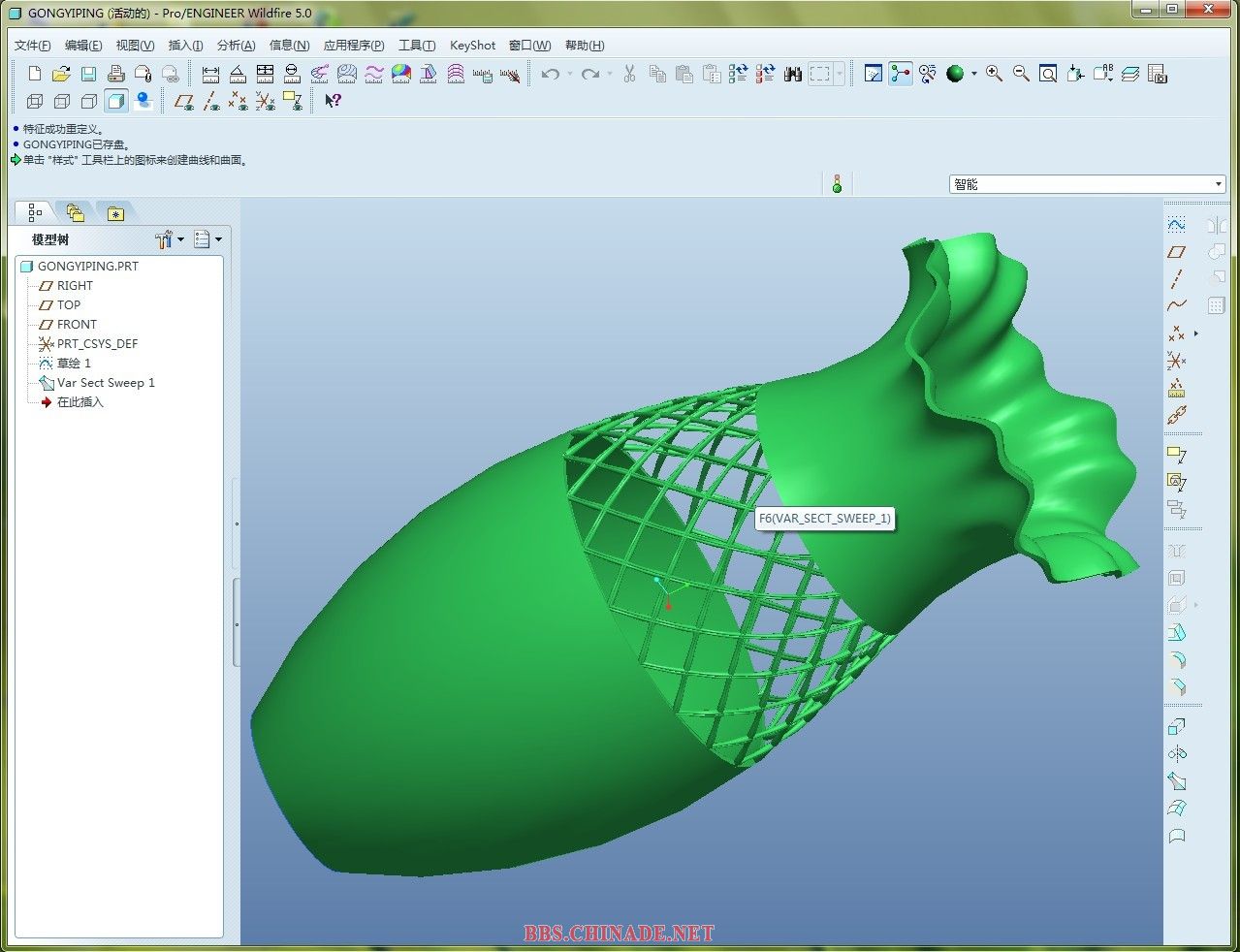The height and width of the screenshot is (952, 1240).
Task: Click the Save file icon
Action: (88, 74)
